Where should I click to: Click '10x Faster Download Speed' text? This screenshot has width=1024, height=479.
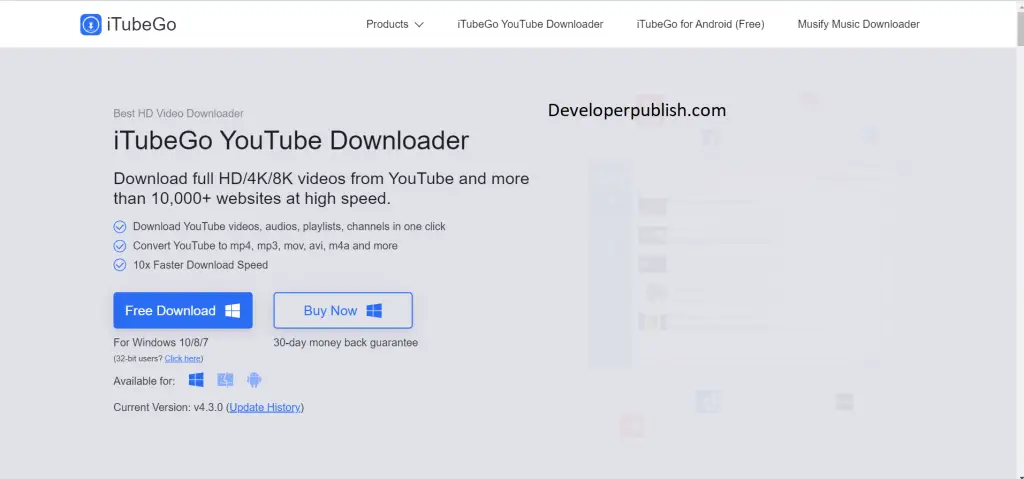pos(200,265)
